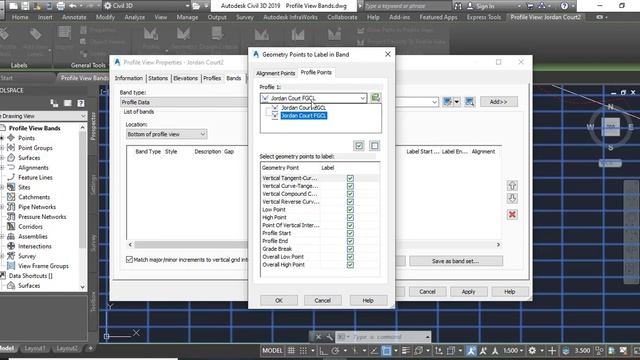Click the Layout1 tab
Image resolution: width=640 pixels, height=360 pixels.
(x=35, y=348)
